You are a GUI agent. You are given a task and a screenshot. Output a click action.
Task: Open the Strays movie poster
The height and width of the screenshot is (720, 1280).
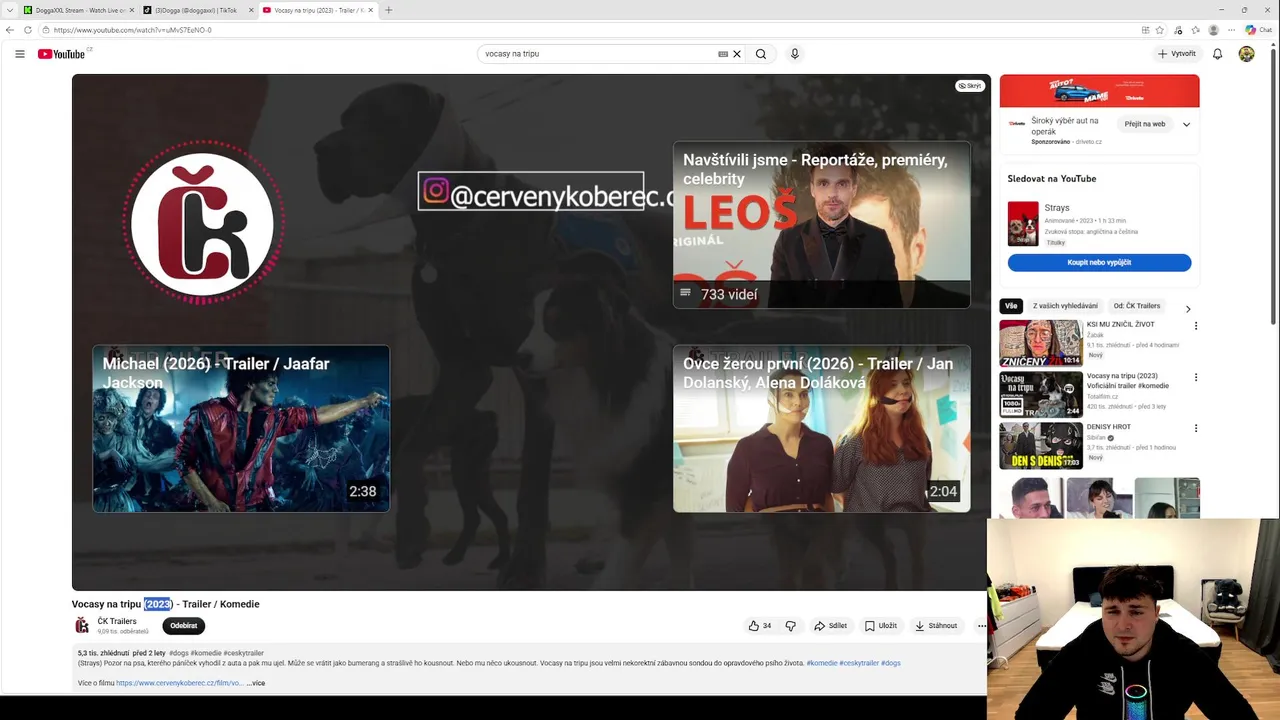(1023, 224)
